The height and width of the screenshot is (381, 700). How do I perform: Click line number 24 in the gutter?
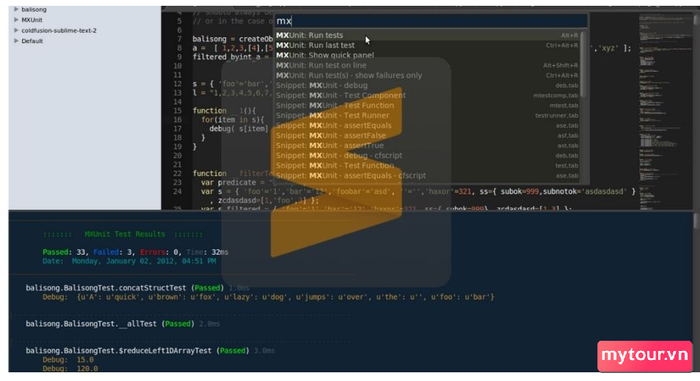[x=177, y=191]
